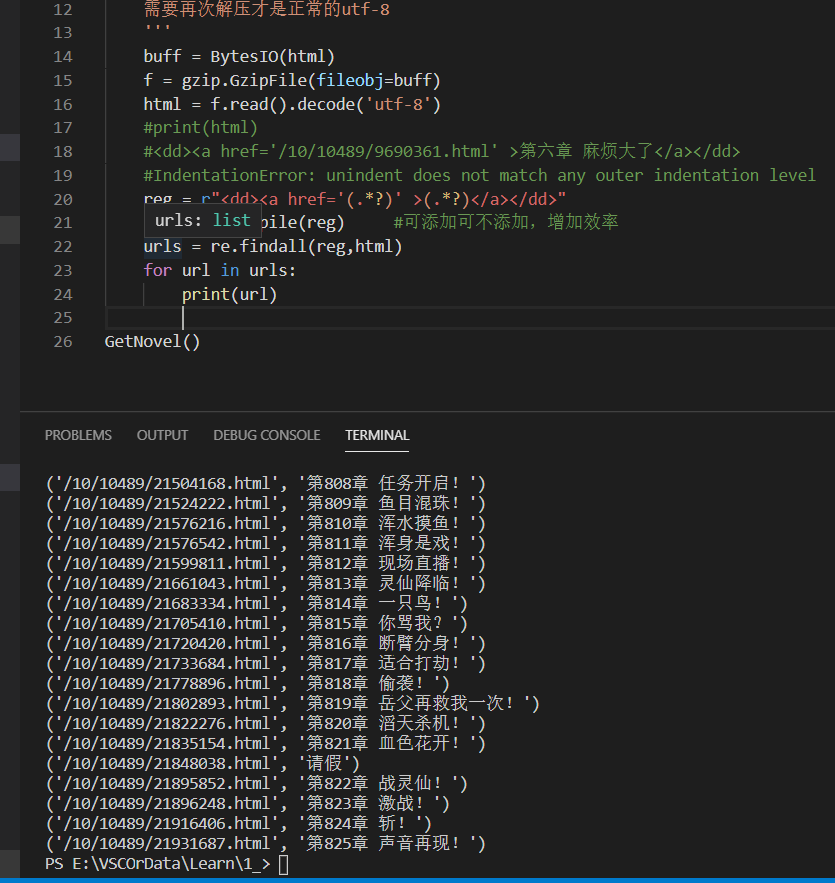Viewport: 835px width, 883px height.
Task: Click the '#print(html)' comment line
Action: [200, 128]
